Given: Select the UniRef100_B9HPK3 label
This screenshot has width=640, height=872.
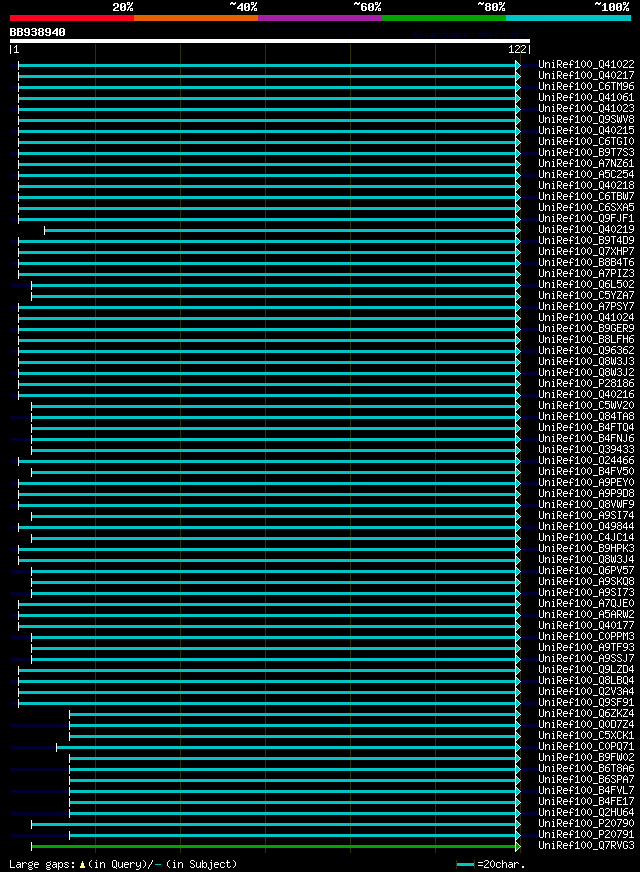Looking at the screenshot, I should (586, 548).
